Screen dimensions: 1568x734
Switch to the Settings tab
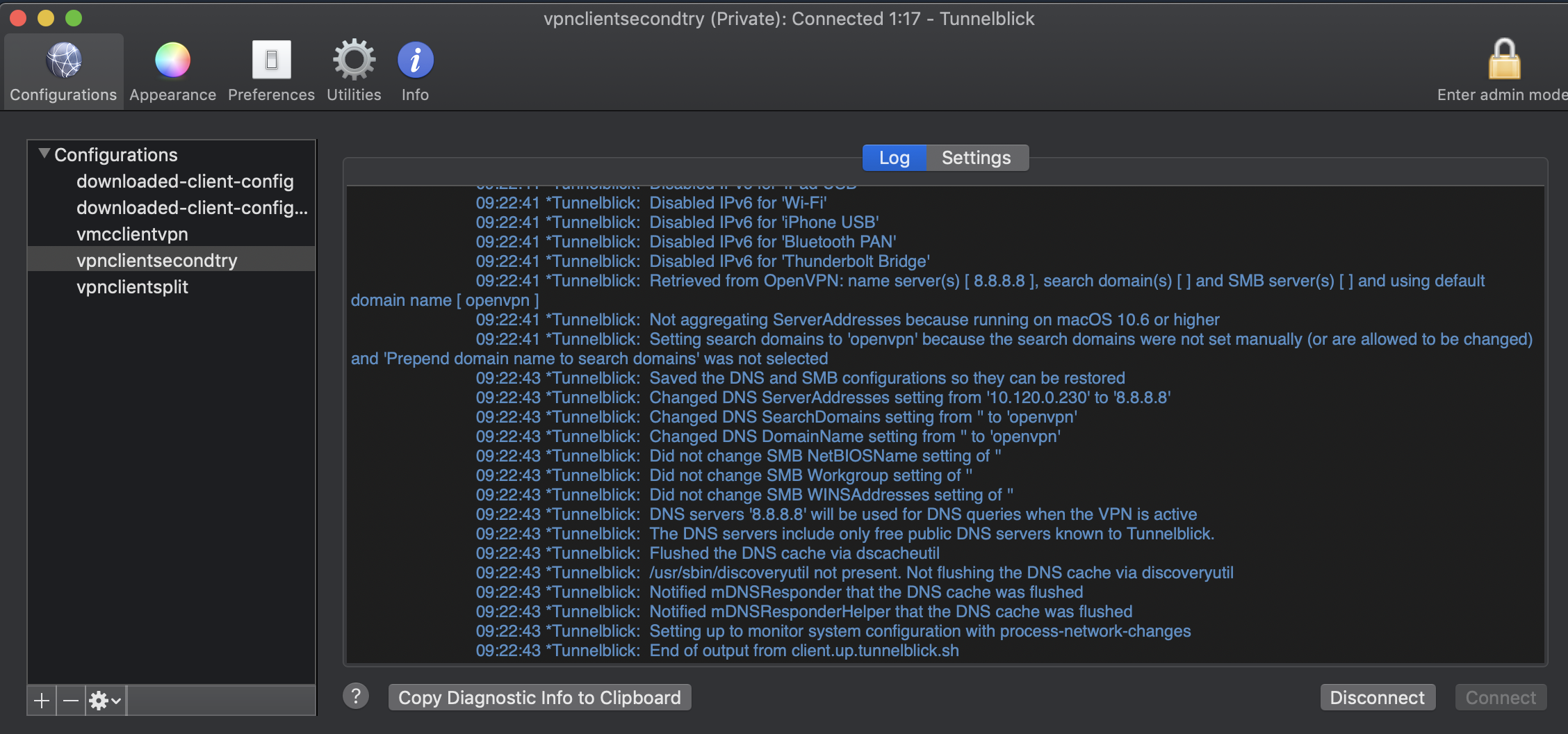tap(976, 158)
